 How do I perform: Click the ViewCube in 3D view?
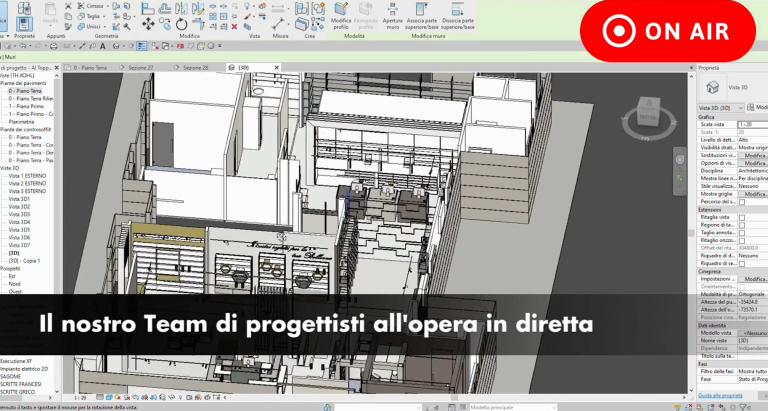tap(645, 114)
